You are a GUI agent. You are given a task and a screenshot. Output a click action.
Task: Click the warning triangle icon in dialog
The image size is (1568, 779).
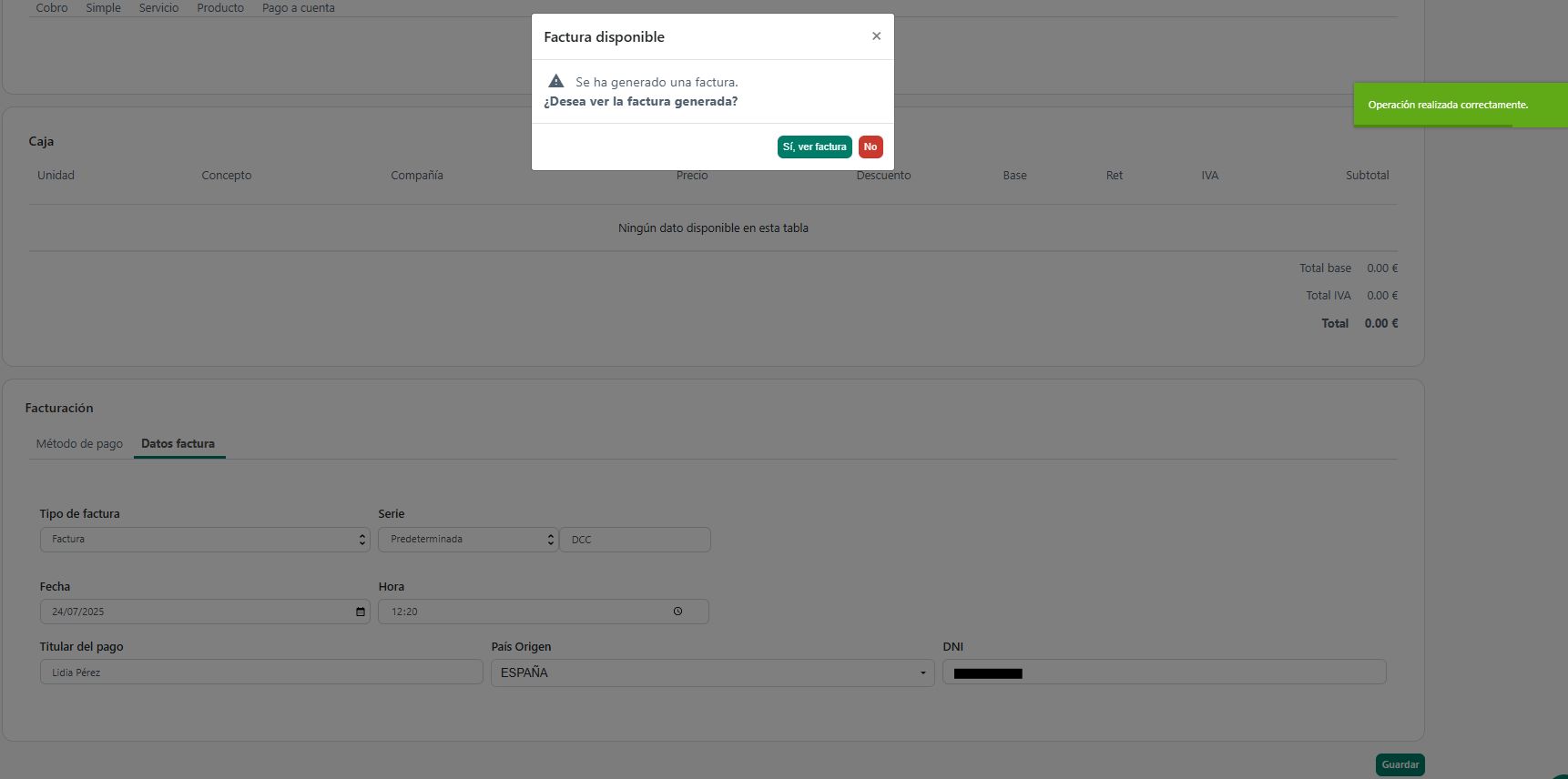click(x=556, y=81)
